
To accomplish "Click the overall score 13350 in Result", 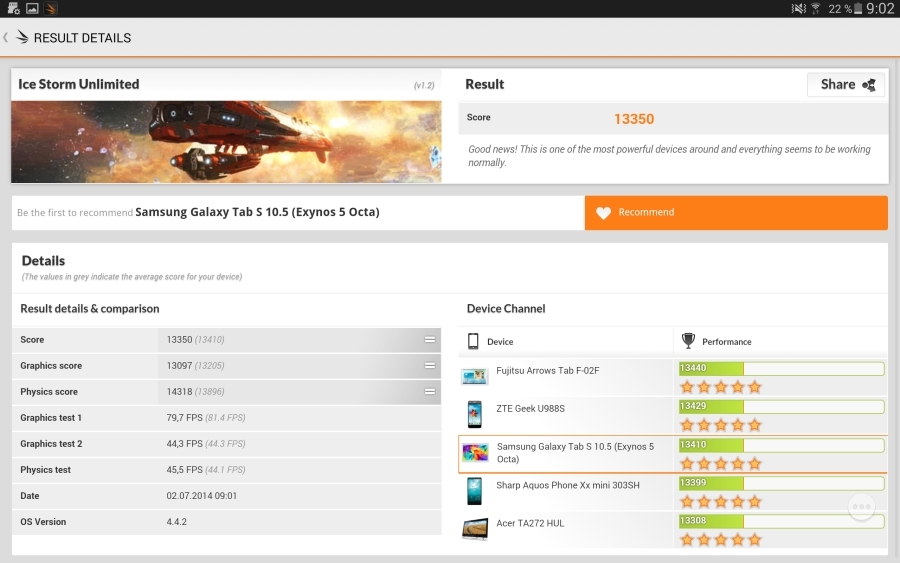I will pos(634,119).
